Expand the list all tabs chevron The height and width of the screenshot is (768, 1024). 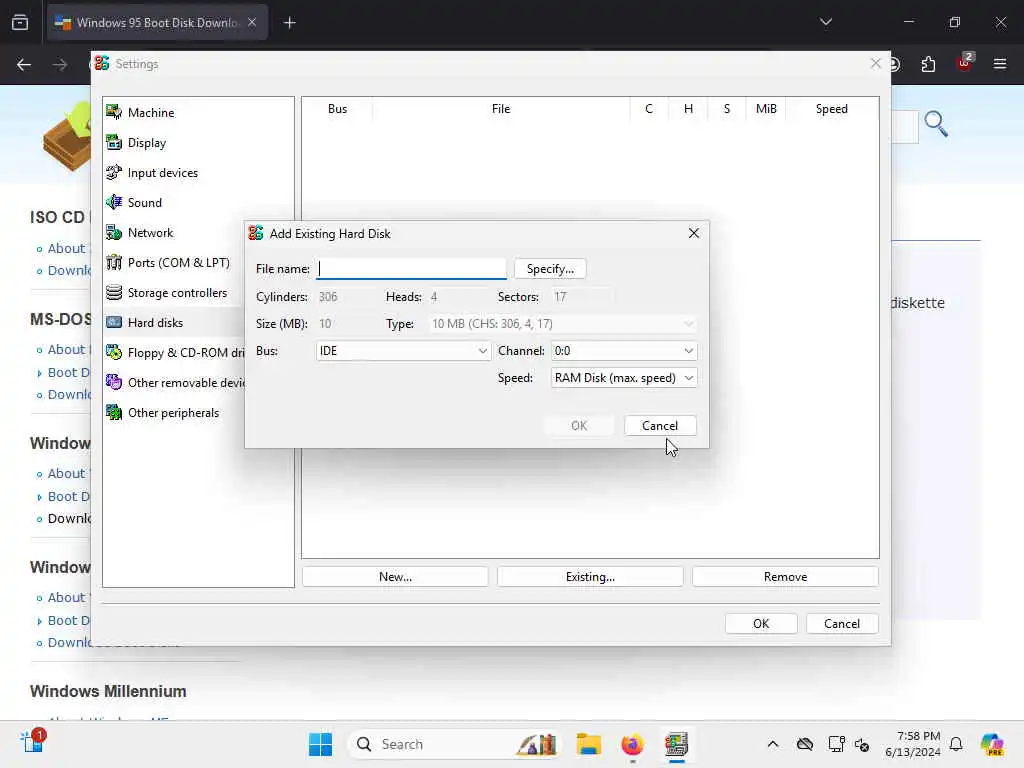[825, 22]
